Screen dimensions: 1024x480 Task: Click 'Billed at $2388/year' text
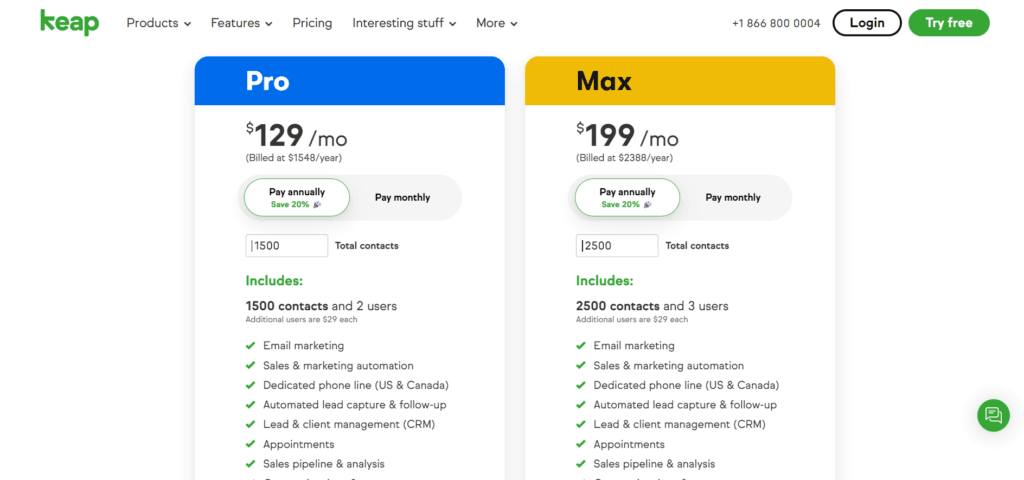624,158
